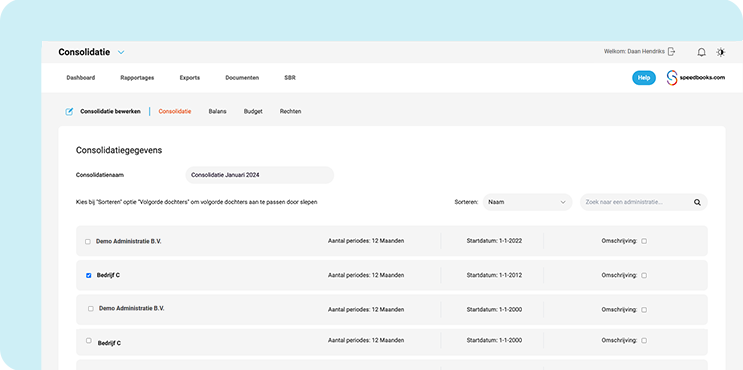Tick the checkbox for Demo Administratie B.V. starting 1-1-2022
743x370 pixels.
(88, 242)
